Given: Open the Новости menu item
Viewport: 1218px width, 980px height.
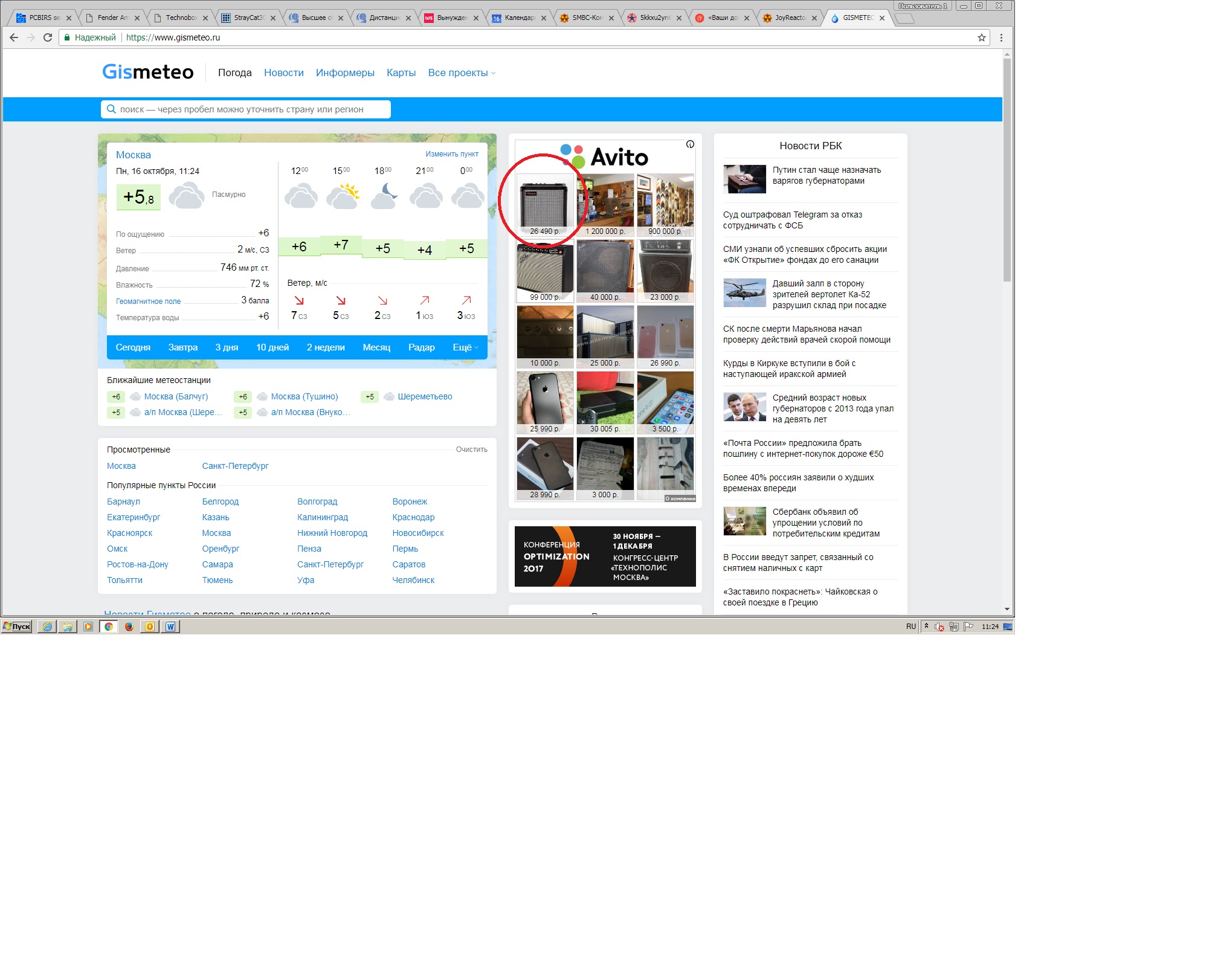Looking at the screenshot, I should click(x=283, y=73).
